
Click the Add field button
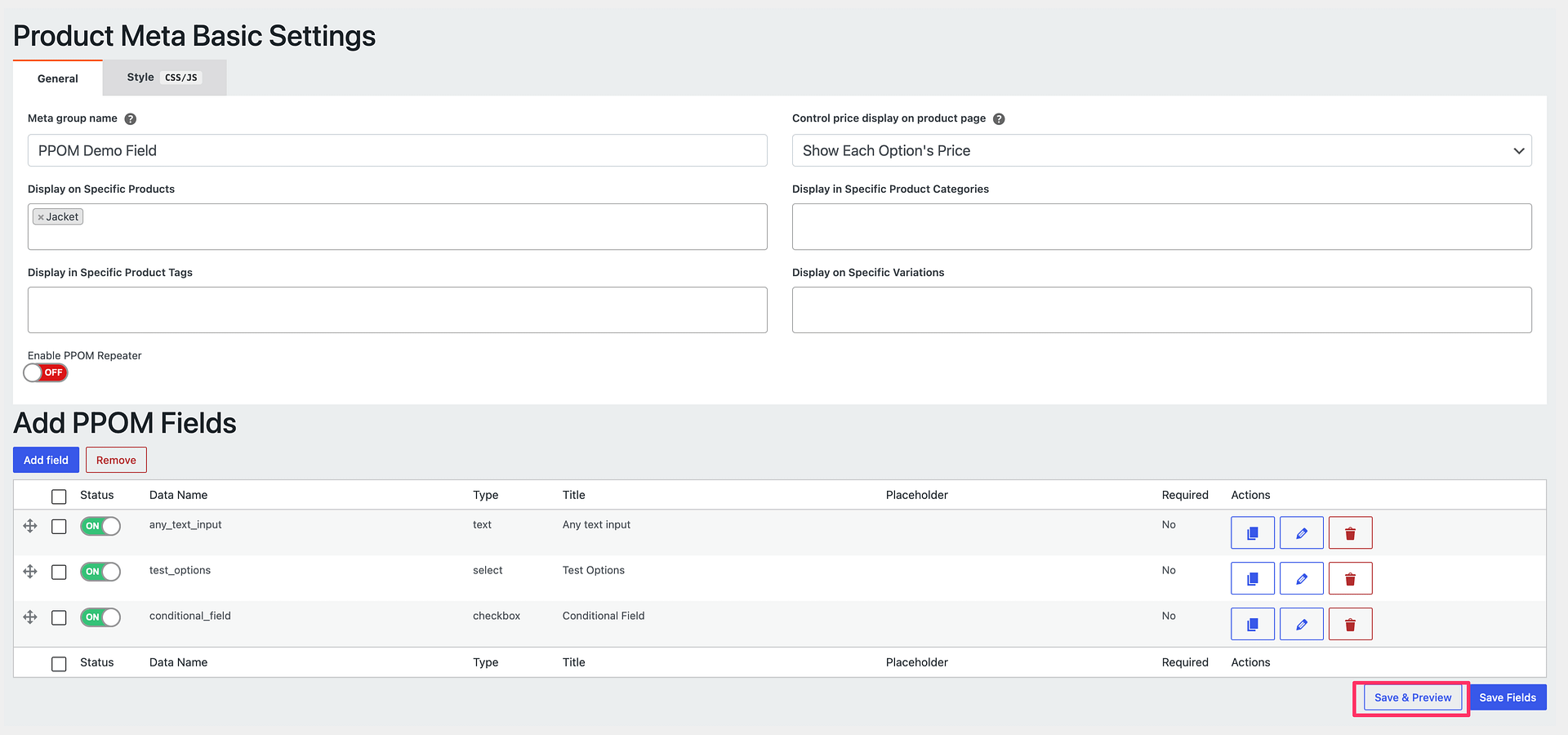(x=46, y=460)
